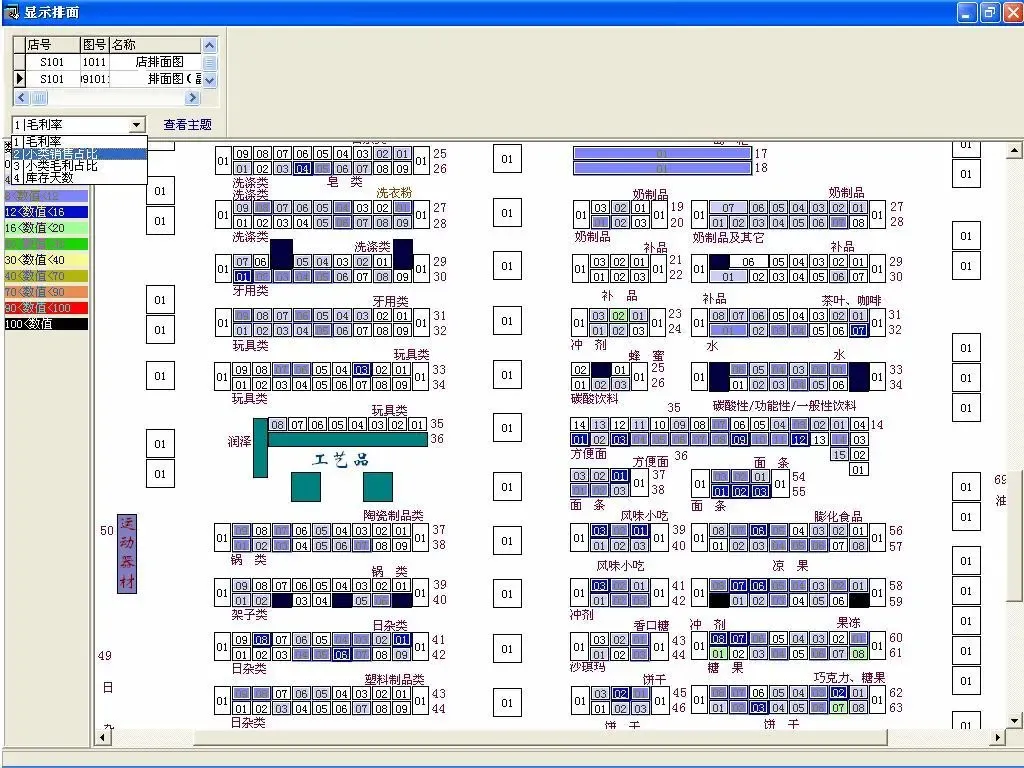Screen dimensions: 1024x768
Task: Open the 毛利率 dropdown arrow
Action: coord(137,125)
